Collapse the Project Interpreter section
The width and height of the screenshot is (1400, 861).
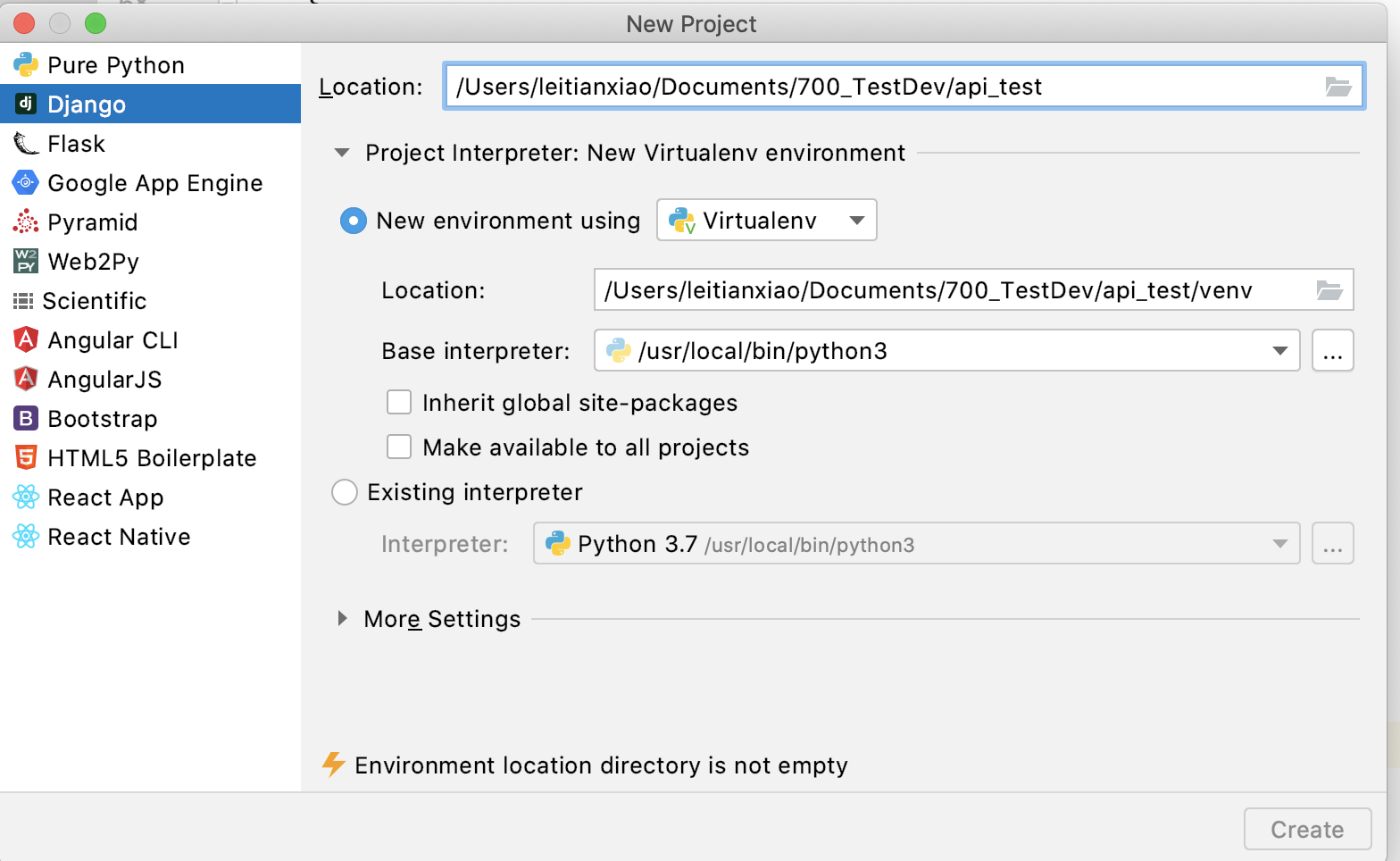pos(342,153)
